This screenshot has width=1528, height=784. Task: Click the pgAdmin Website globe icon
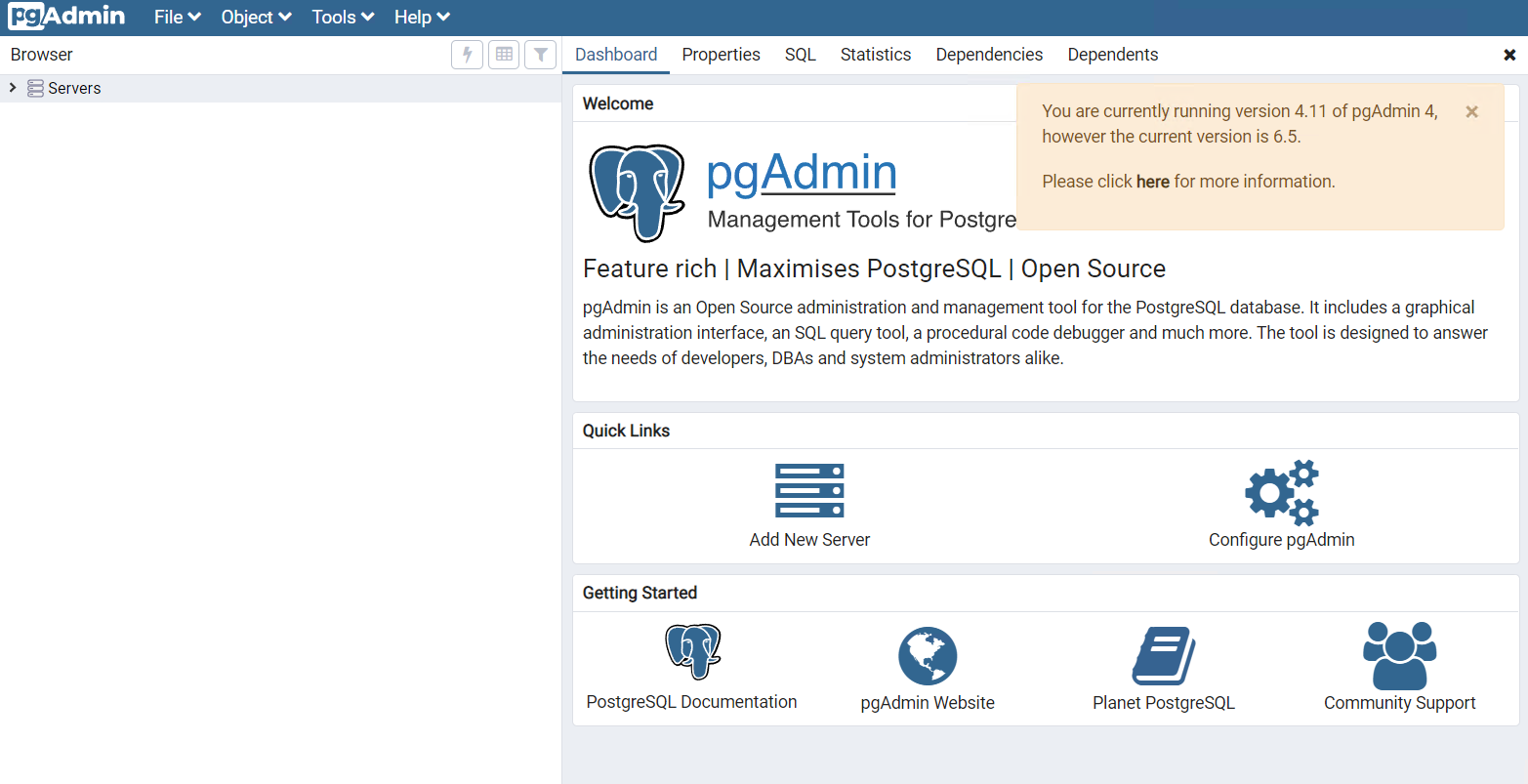tap(928, 656)
